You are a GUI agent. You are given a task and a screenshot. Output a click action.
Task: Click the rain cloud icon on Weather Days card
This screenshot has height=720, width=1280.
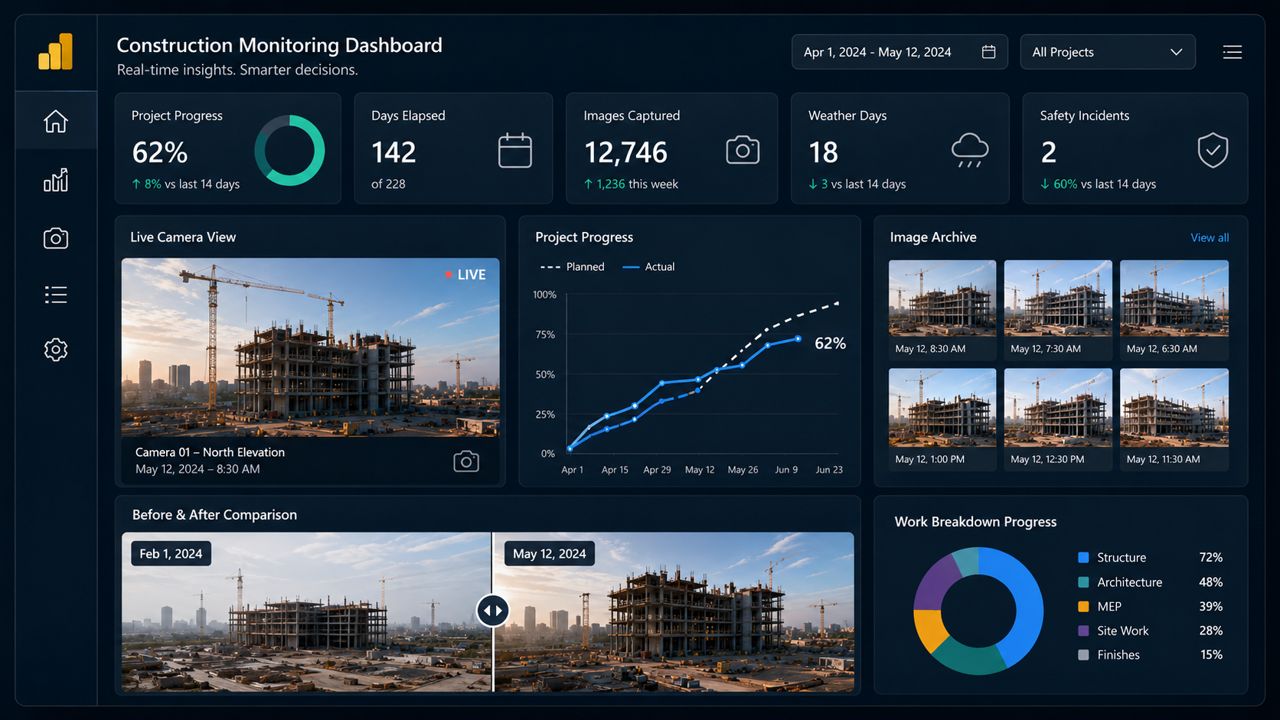coord(970,150)
